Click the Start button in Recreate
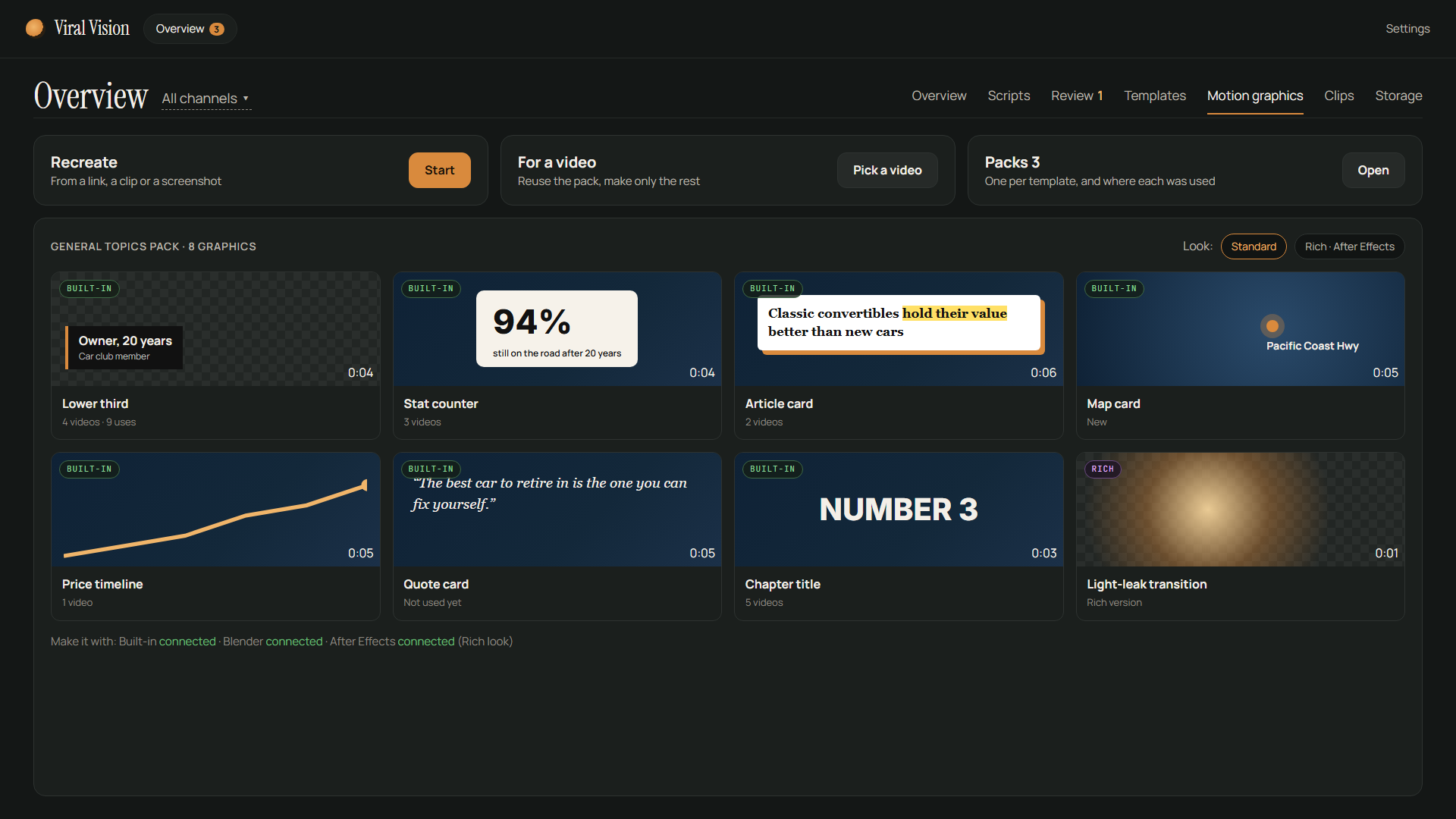Image resolution: width=1456 pixels, height=819 pixels. click(x=439, y=170)
